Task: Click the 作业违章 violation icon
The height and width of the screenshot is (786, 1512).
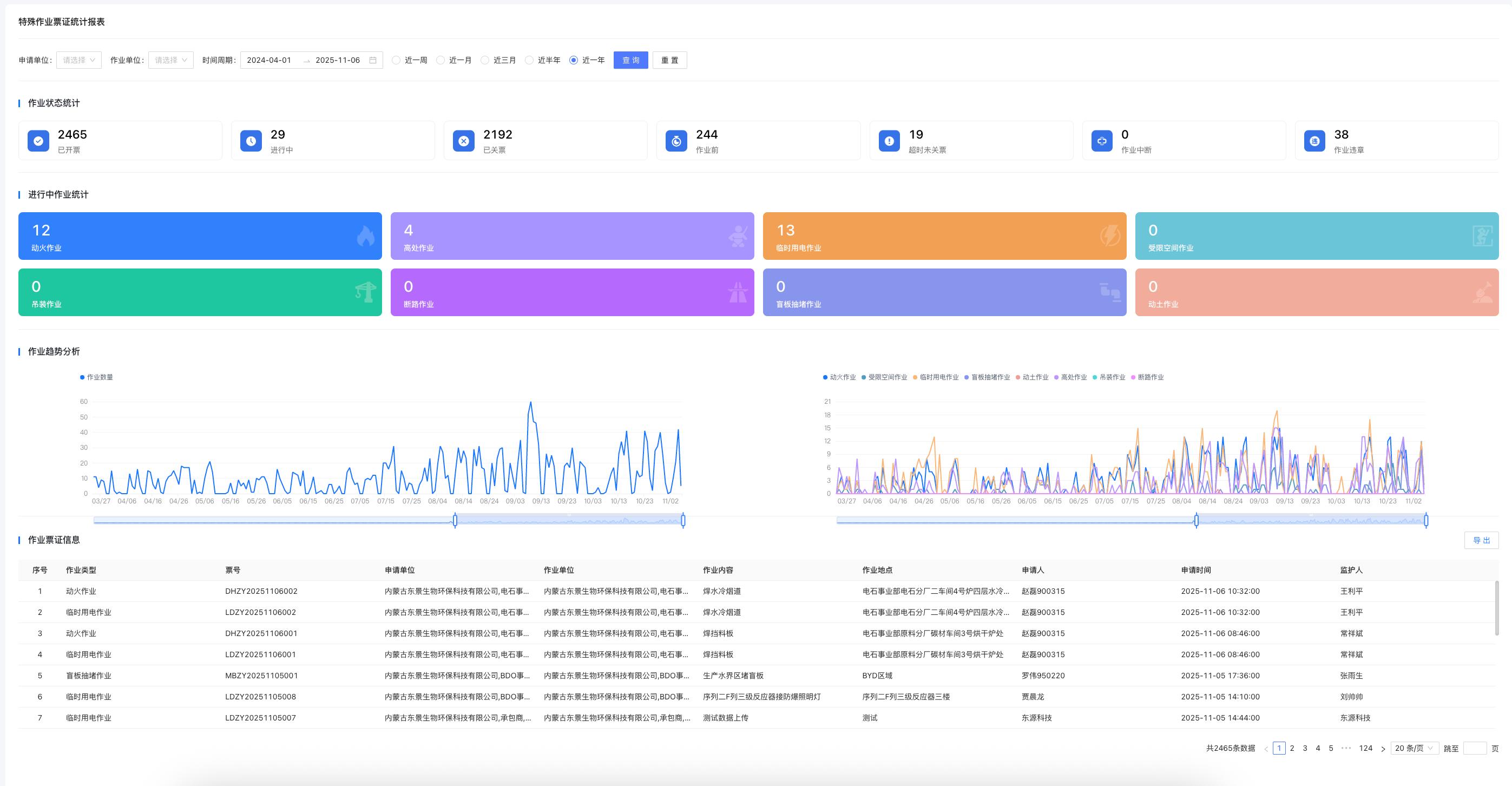Action: [1314, 141]
